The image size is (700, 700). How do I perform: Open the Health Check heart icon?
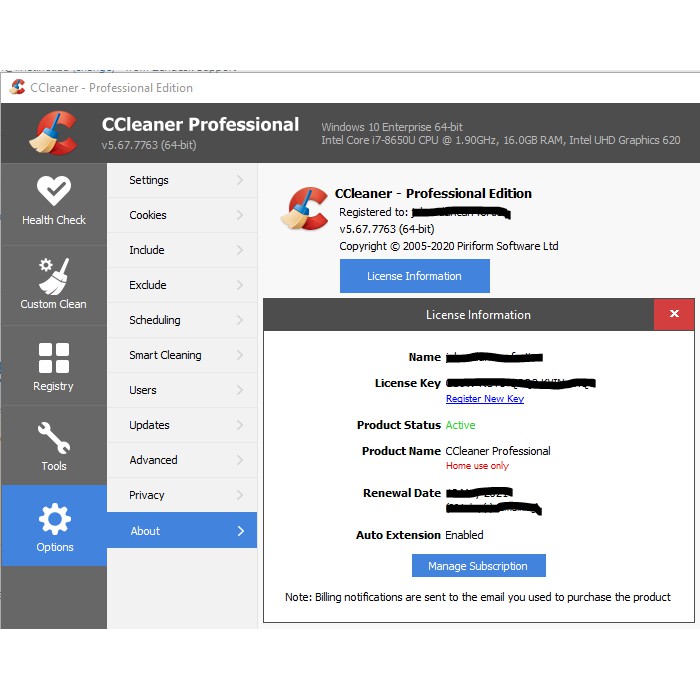(54, 190)
